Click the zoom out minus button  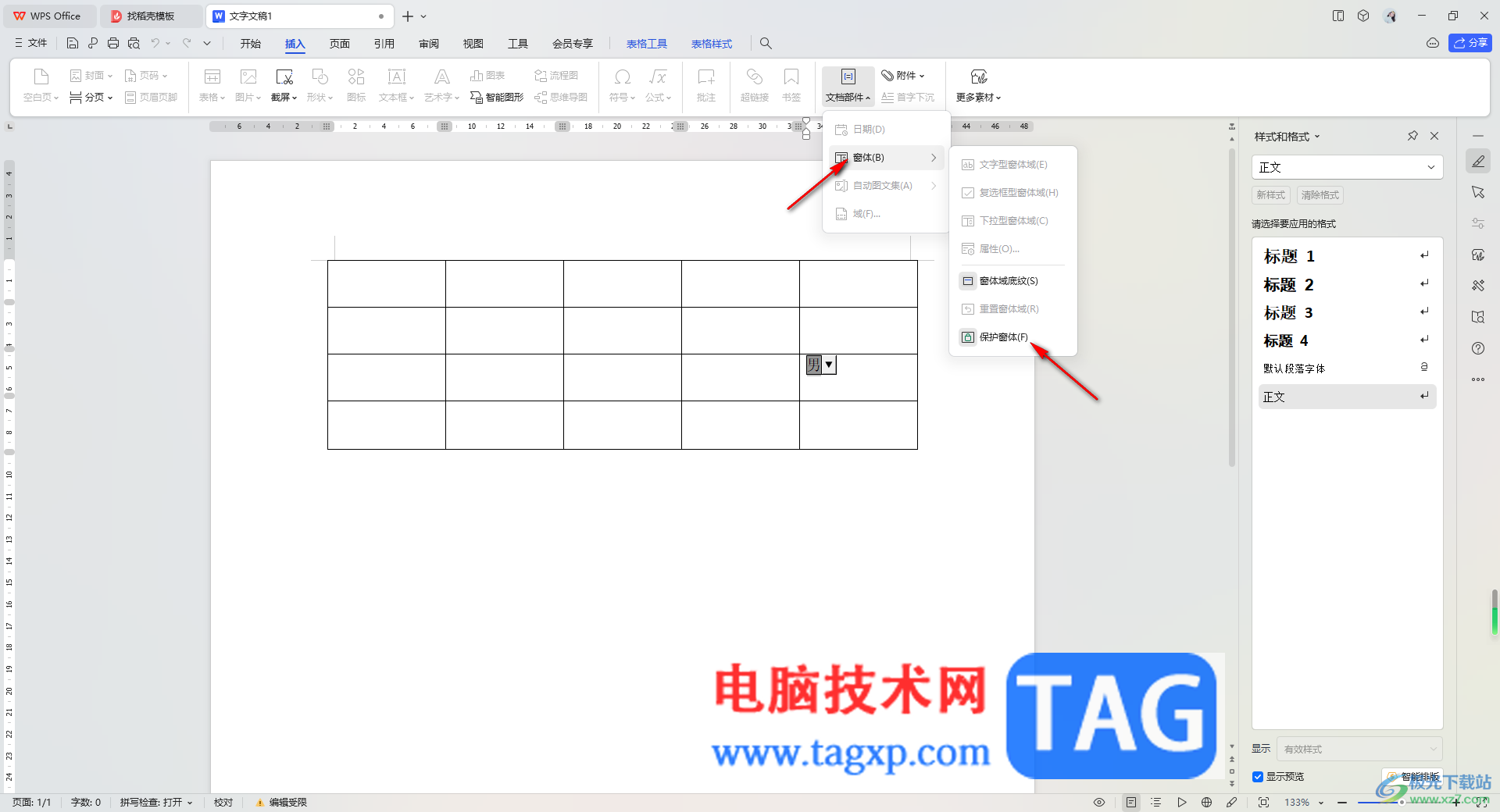(1342, 803)
